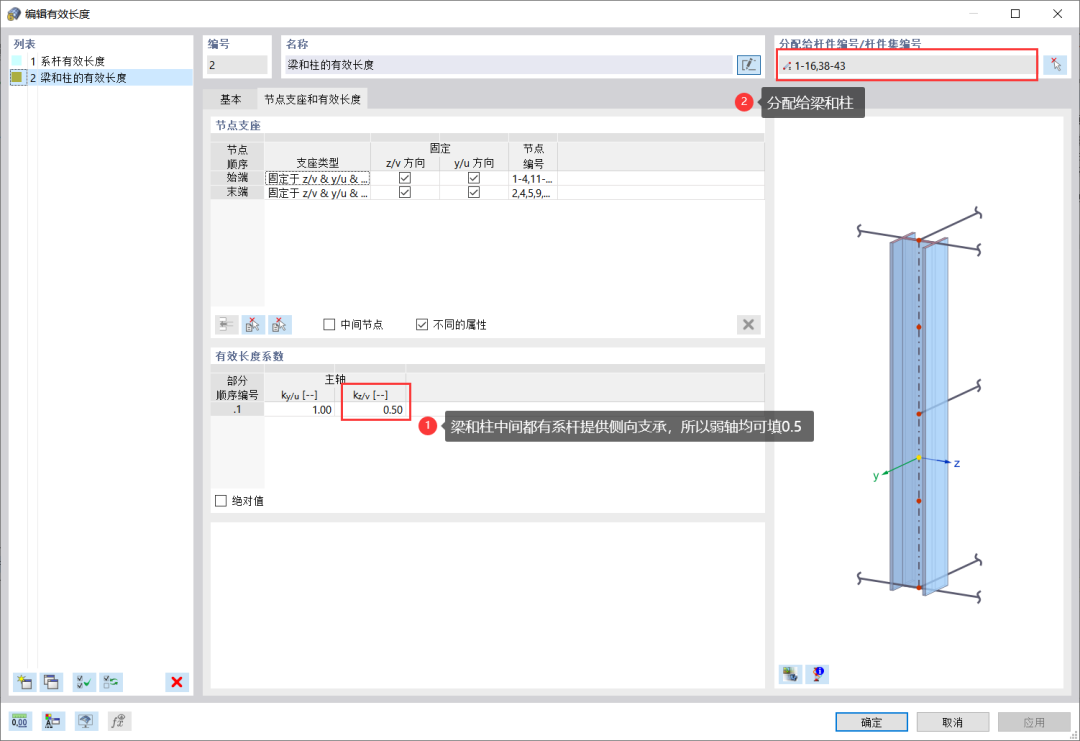Click the 始端 row header
The height and width of the screenshot is (741, 1080).
[238, 178]
